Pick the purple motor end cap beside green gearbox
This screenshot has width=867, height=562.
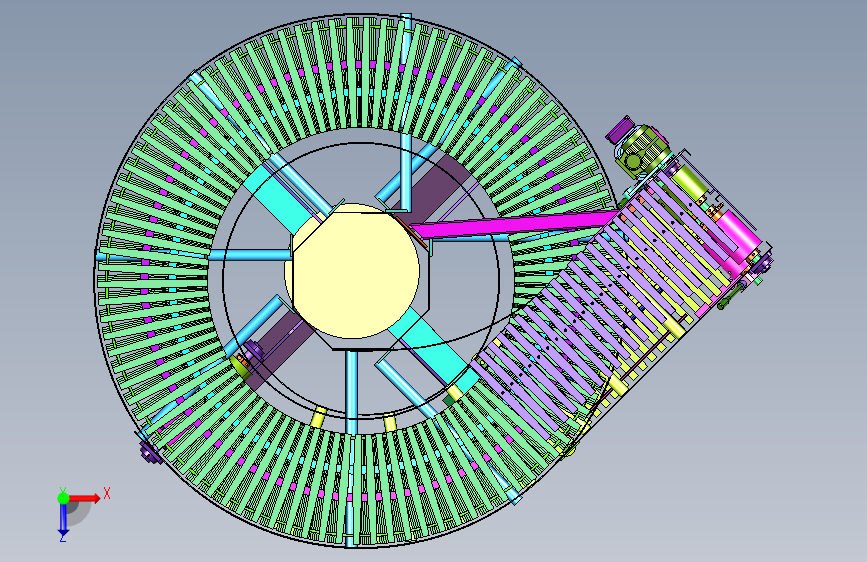tap(618, 129)
